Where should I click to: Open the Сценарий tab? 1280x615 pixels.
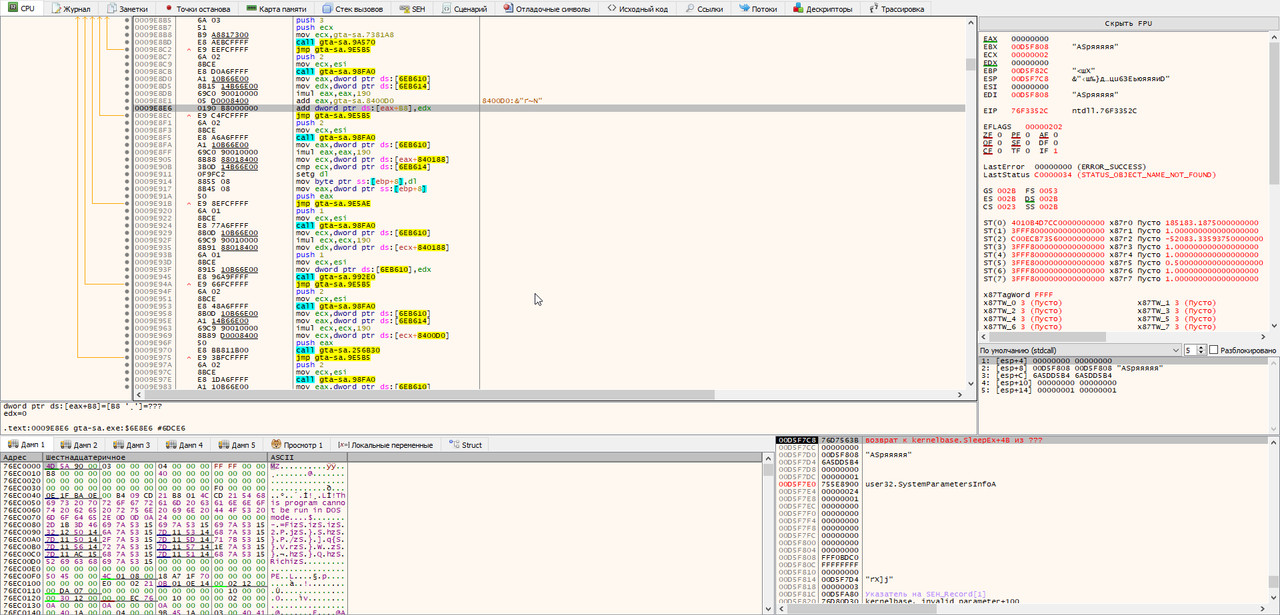[x=463, y=8]
